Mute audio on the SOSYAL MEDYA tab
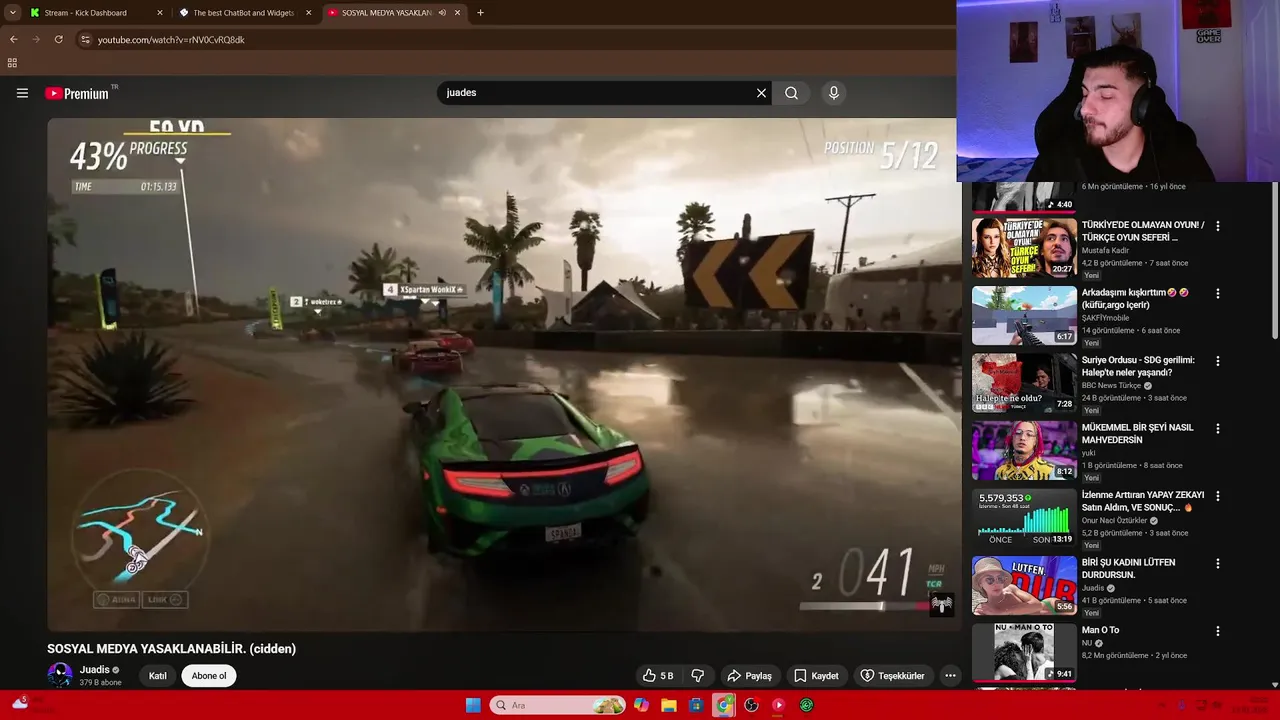The width and height of the screenshot is (1280, 720). 442,13
